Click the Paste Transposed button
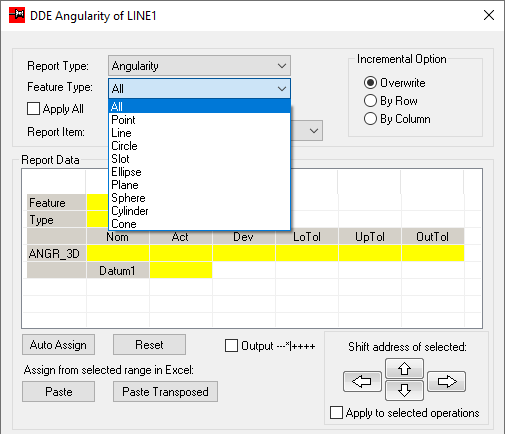Image resolution: width=505 pixels, height=434 pixels. point(165,392)
